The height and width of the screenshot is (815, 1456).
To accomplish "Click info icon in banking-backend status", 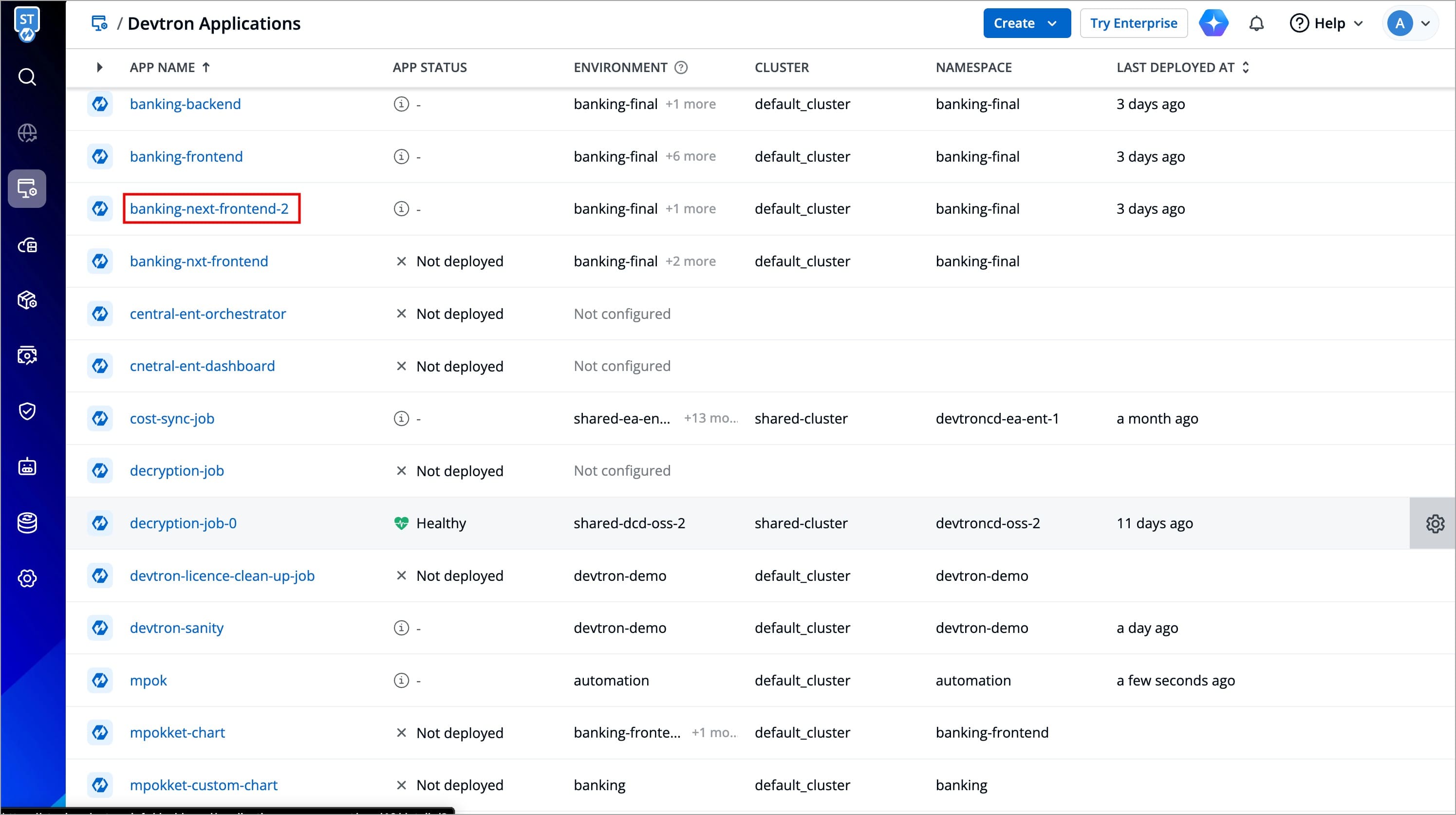I will (x=401, y=104).
